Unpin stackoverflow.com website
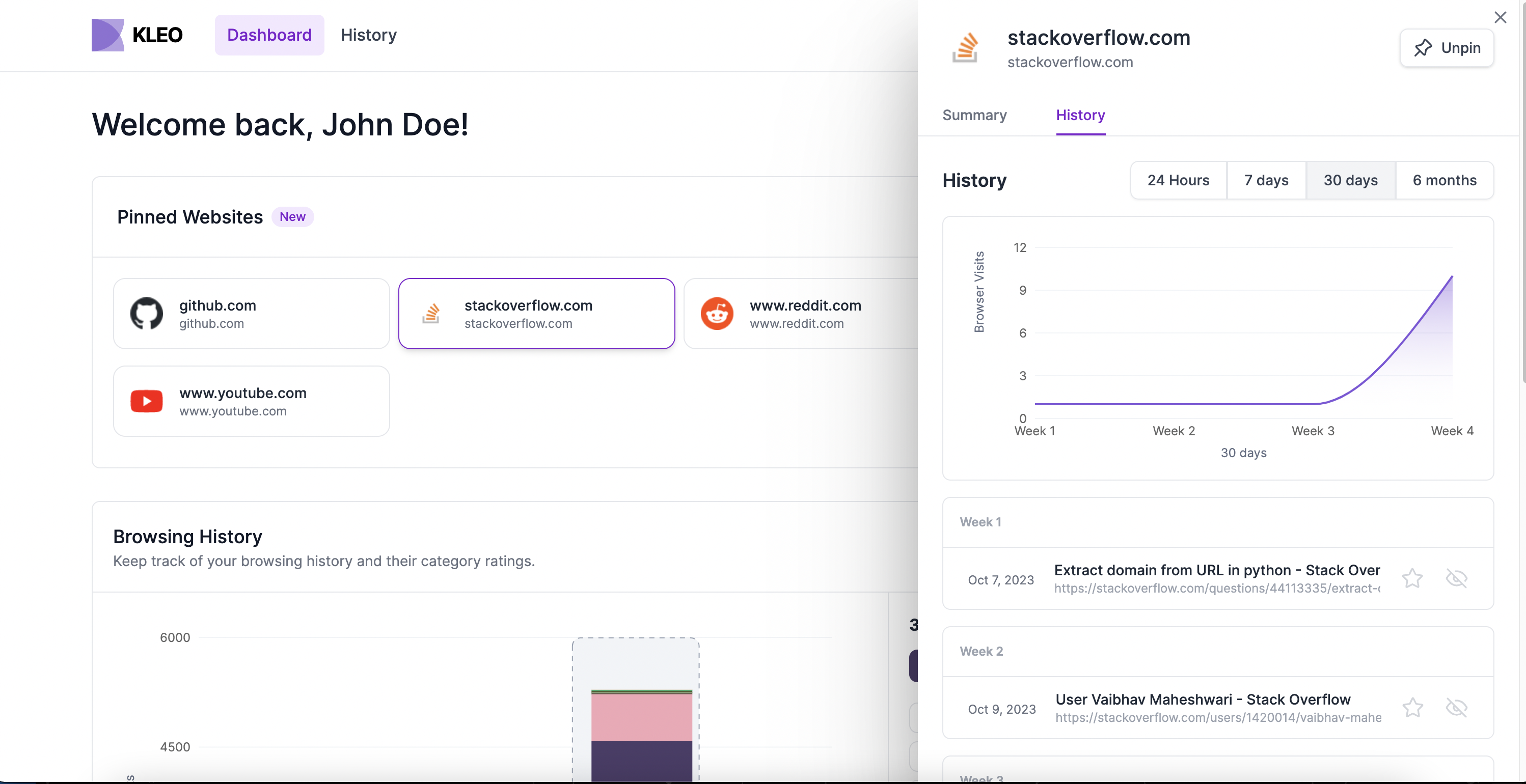 point(1446,48)
